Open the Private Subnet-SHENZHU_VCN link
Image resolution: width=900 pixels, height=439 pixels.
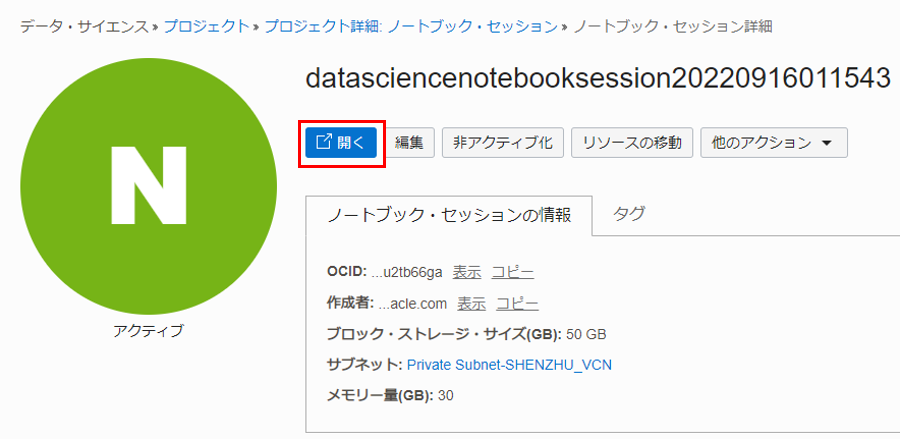pyautogui.click(x=509, y=365)
